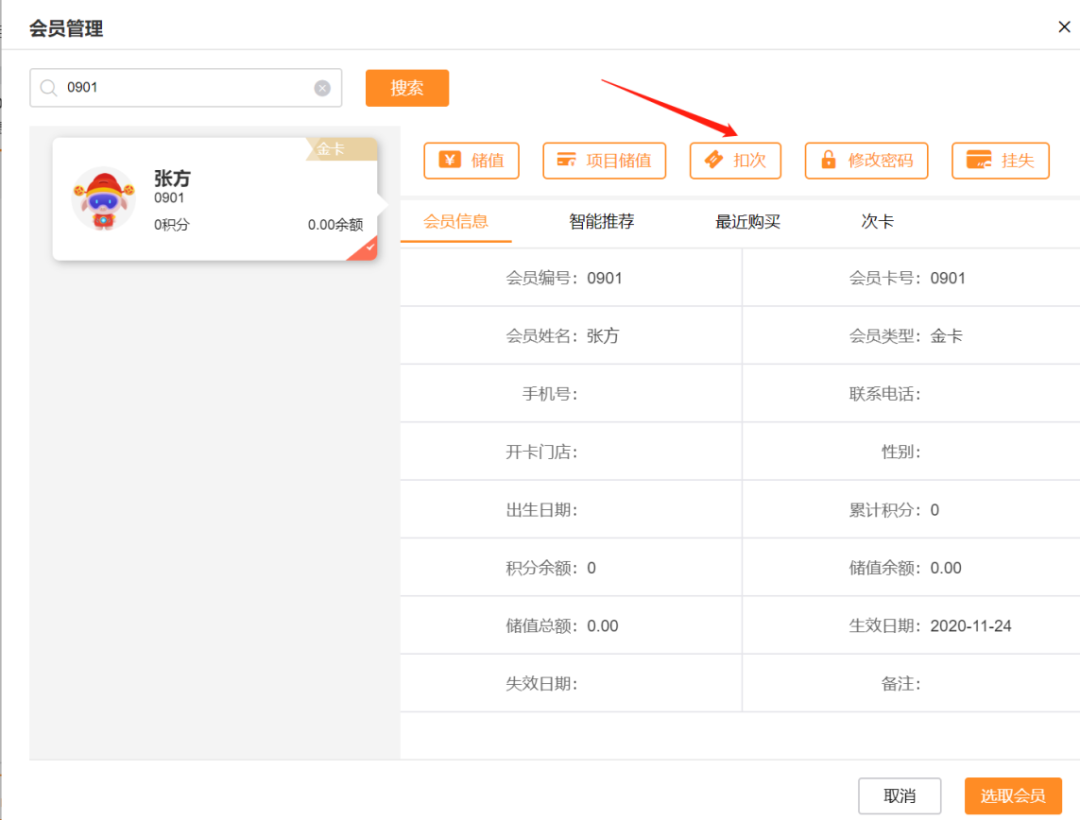This screenshot has height=820, width=1080.
Task: Click the 开卡门店 label
Action: 541,452
